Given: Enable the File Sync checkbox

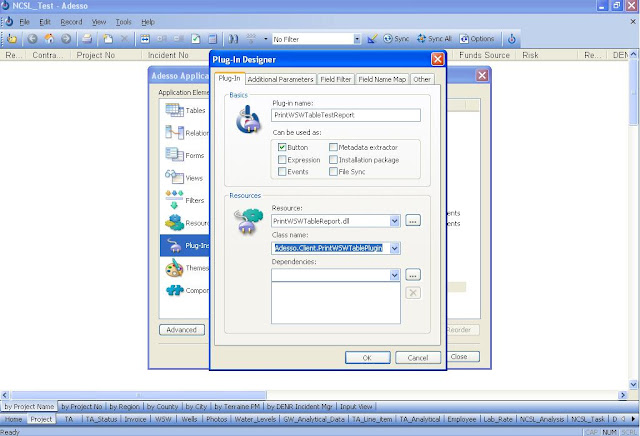Looking at the screenshot, I should click(333, 171).
